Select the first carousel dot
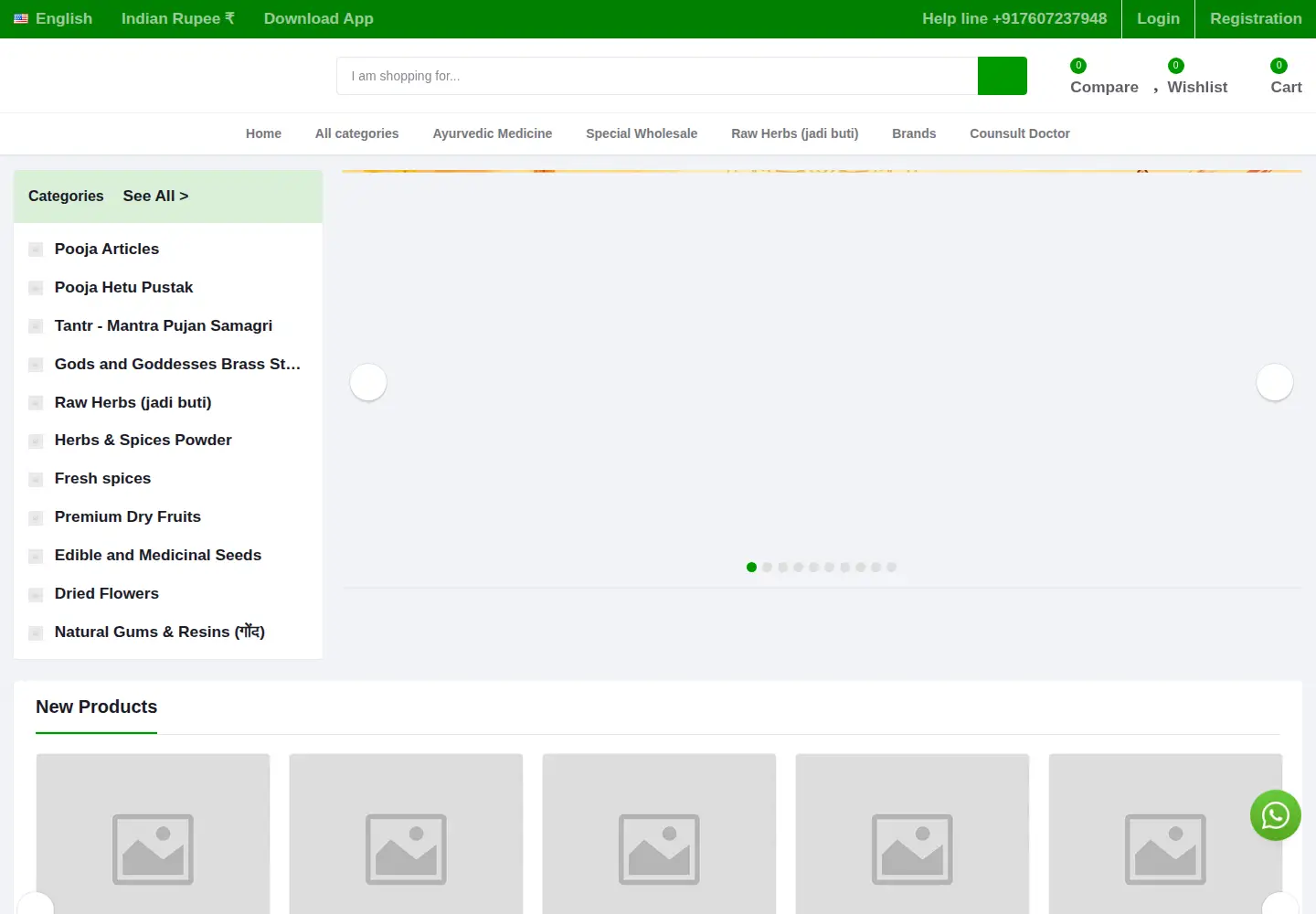This screenshot has width=1316, height=914. point(751,567)
